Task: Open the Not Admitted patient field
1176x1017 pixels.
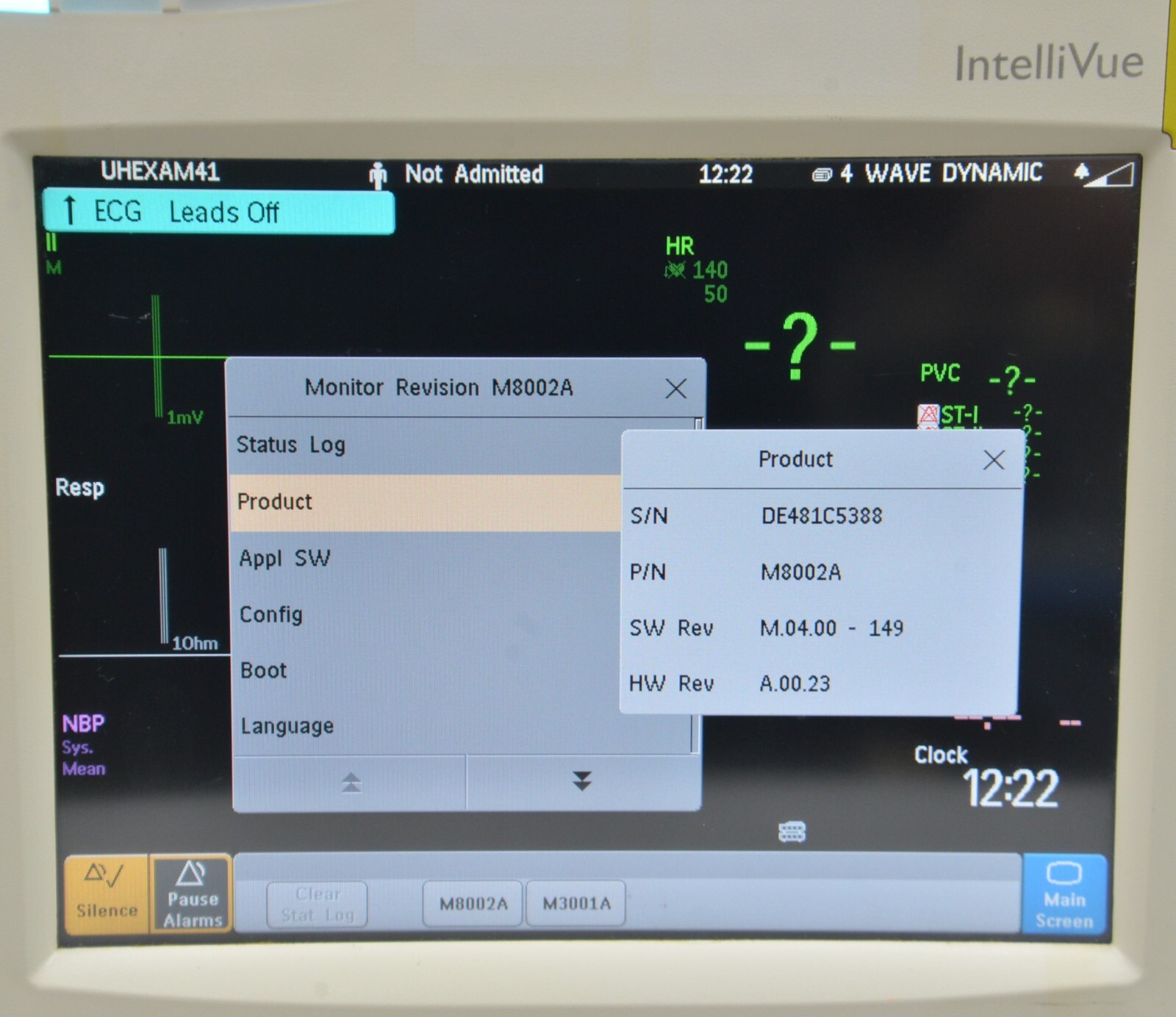Action: point(473,174)
